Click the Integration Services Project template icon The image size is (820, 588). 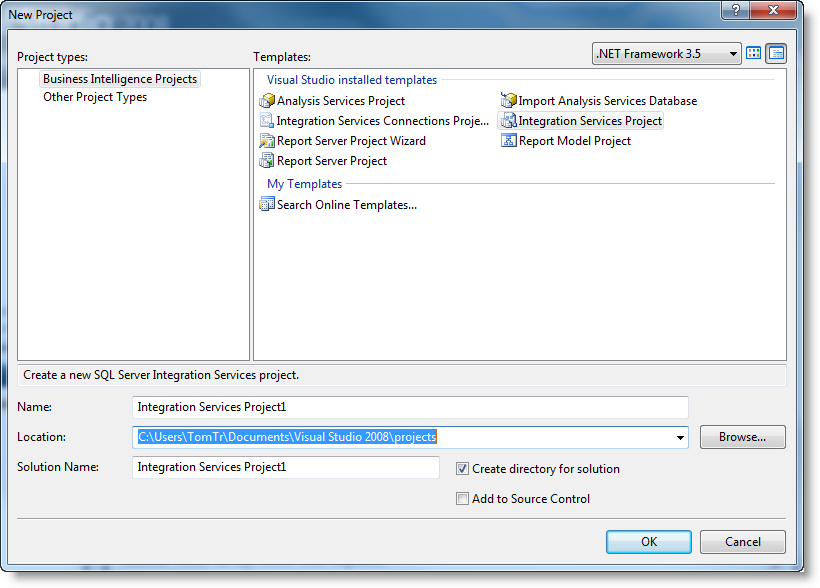pyautogui.click(x=508, y=121)
